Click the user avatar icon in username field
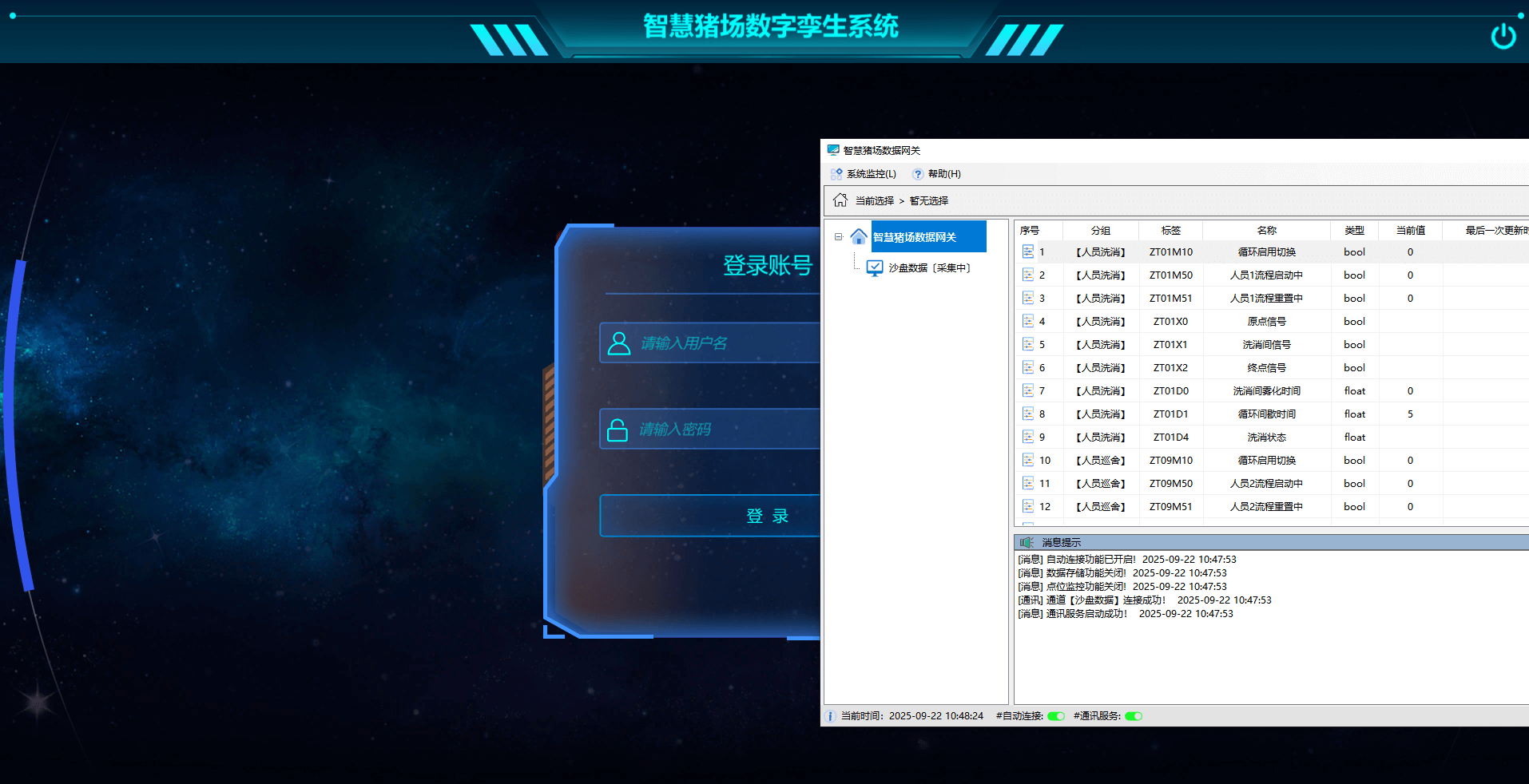This screenshot has width=1529, height=784. [619, 343]
